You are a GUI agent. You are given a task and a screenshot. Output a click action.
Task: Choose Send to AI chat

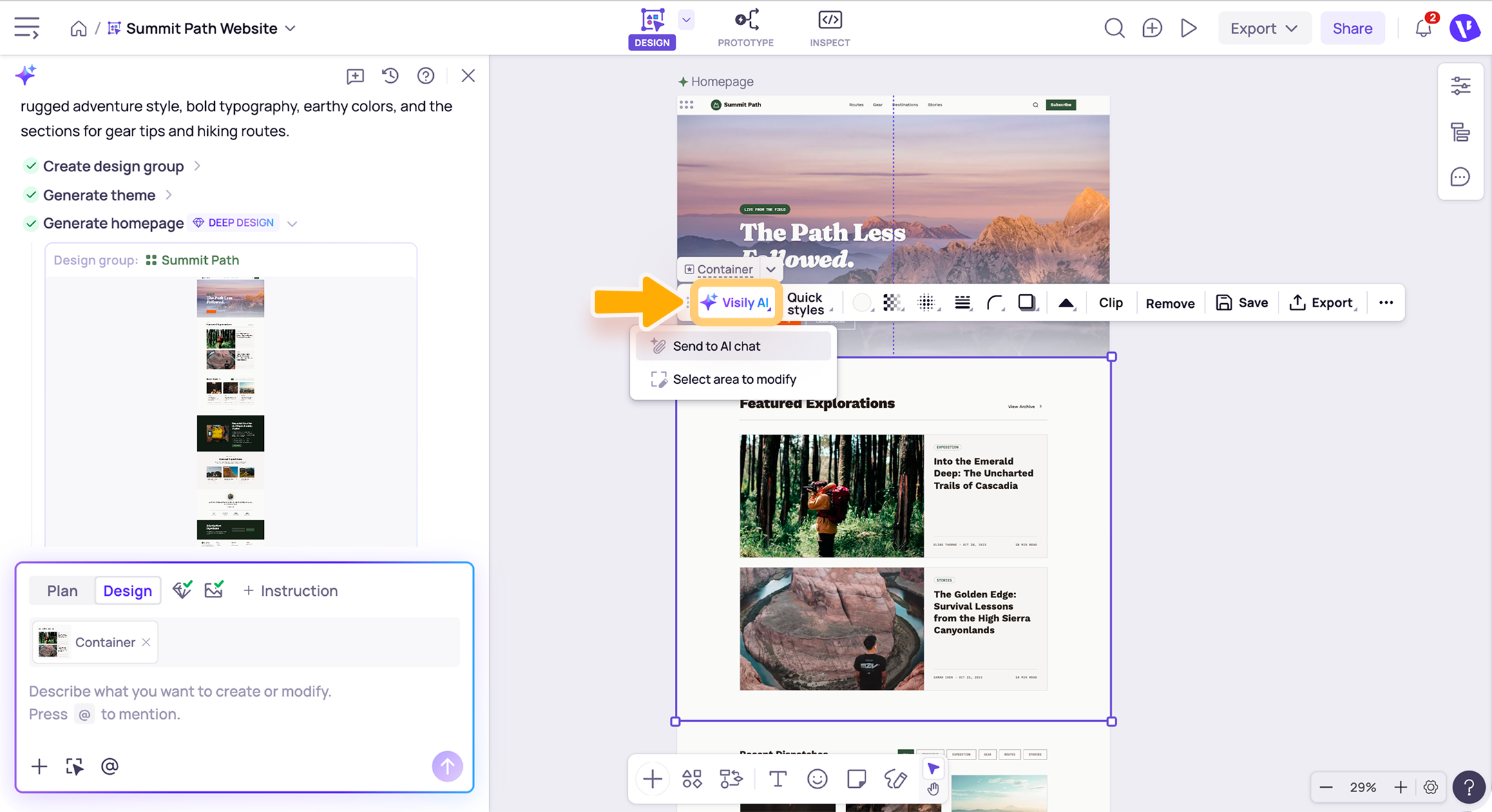click(x=733, y=346)
